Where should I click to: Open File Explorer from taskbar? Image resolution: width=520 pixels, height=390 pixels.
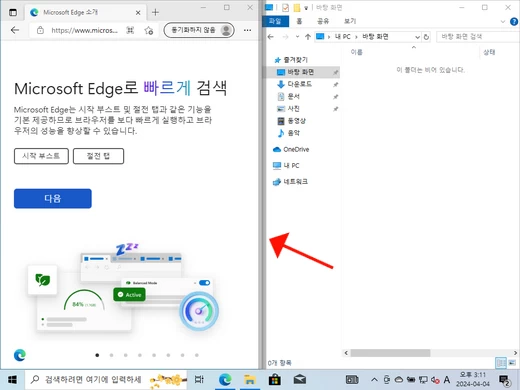point(250,380)
